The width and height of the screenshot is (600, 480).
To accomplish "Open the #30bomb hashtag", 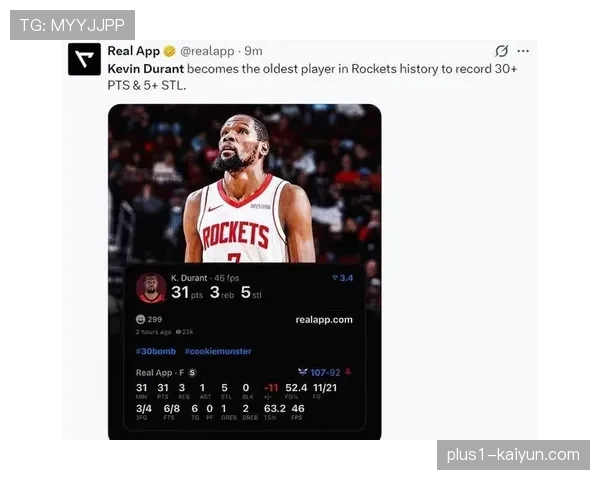I will 156,351.
